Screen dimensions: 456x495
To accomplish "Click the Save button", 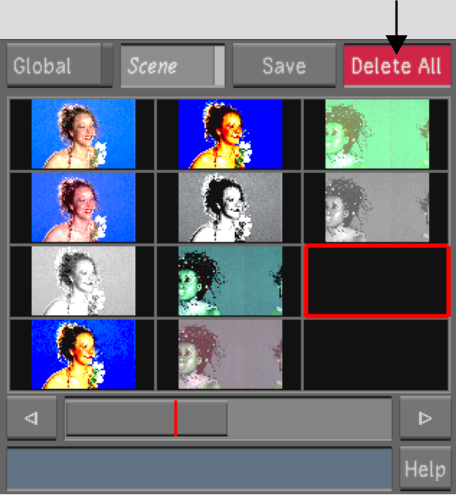I will pyautogui.click(x=284, y=65).
